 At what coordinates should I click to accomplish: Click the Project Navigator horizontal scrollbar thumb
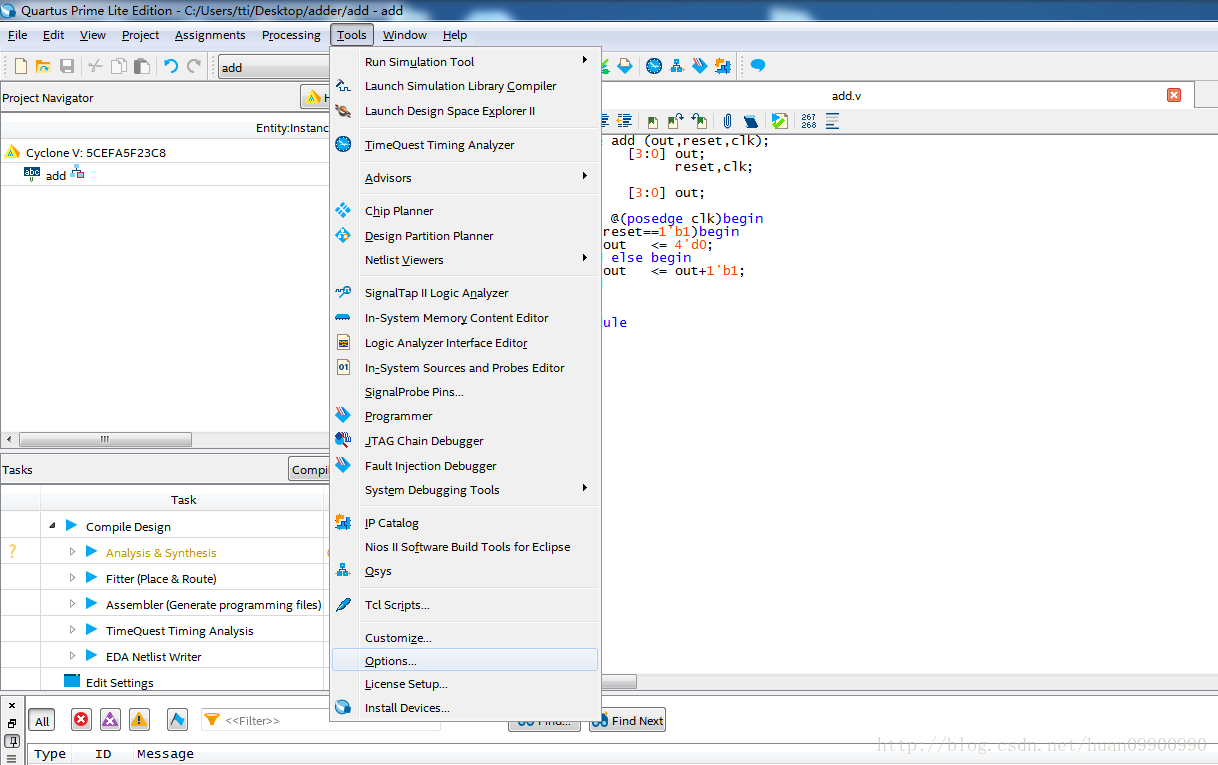point(105,439)
